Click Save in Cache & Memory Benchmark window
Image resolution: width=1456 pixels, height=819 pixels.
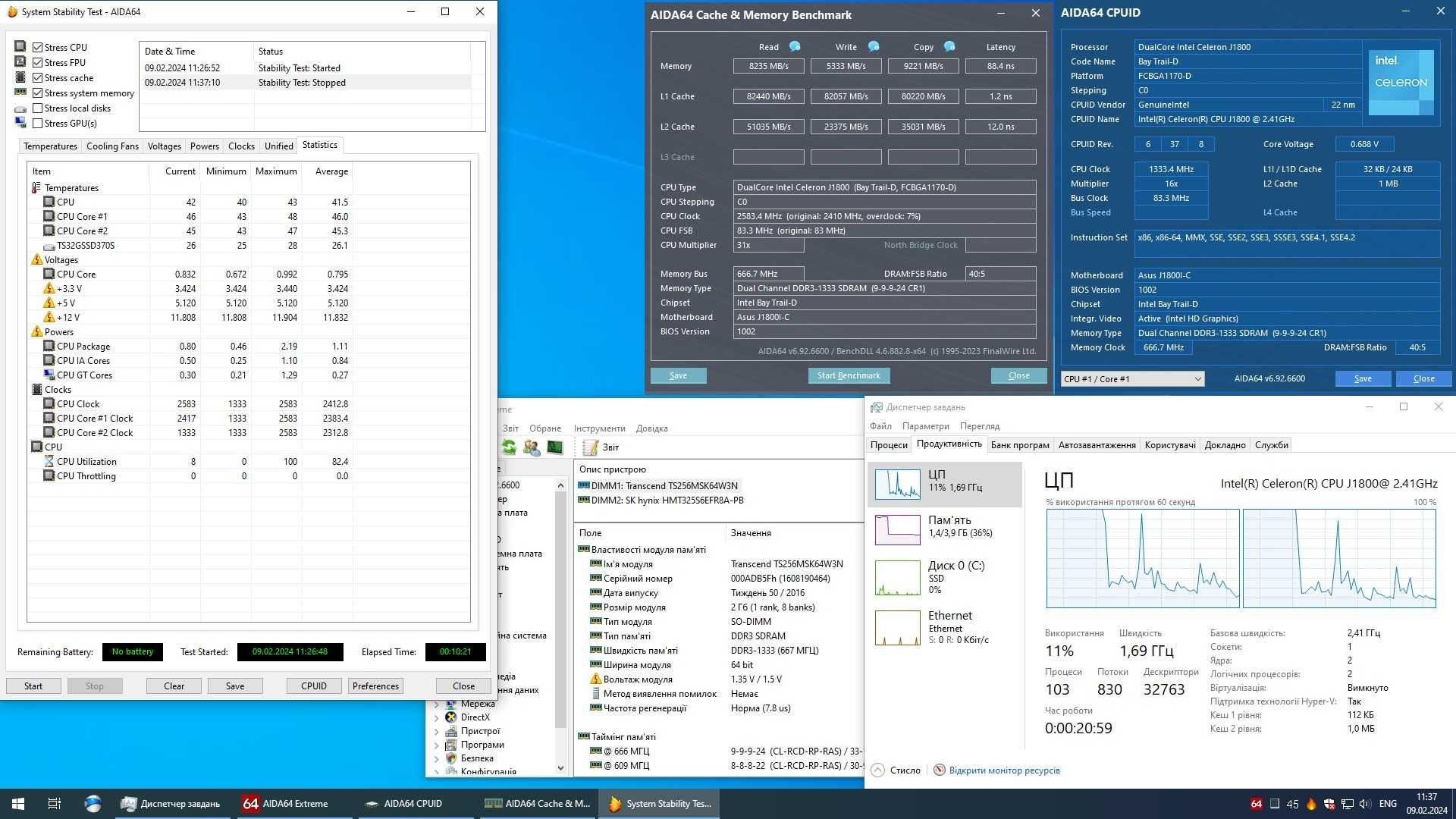tap(678, 375)
